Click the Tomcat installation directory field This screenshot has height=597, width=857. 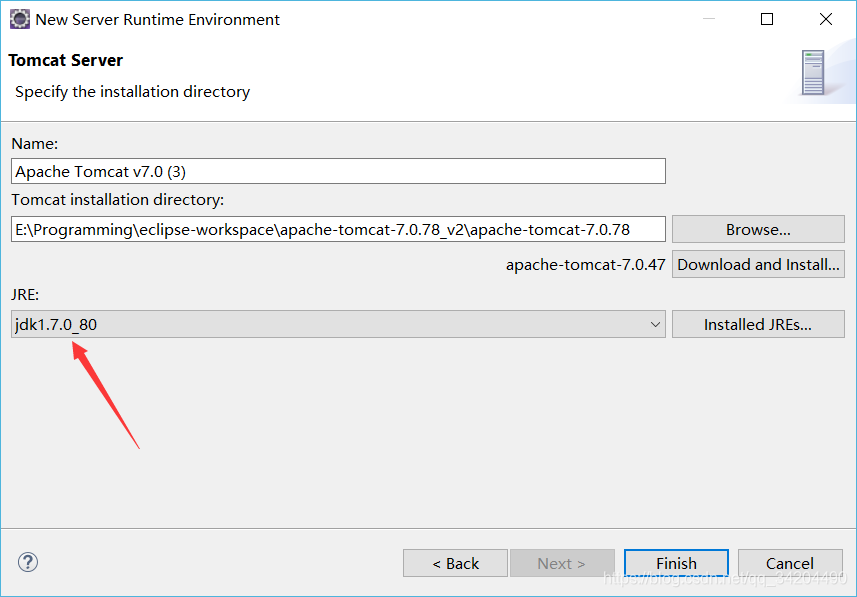(x=338, y=229)
